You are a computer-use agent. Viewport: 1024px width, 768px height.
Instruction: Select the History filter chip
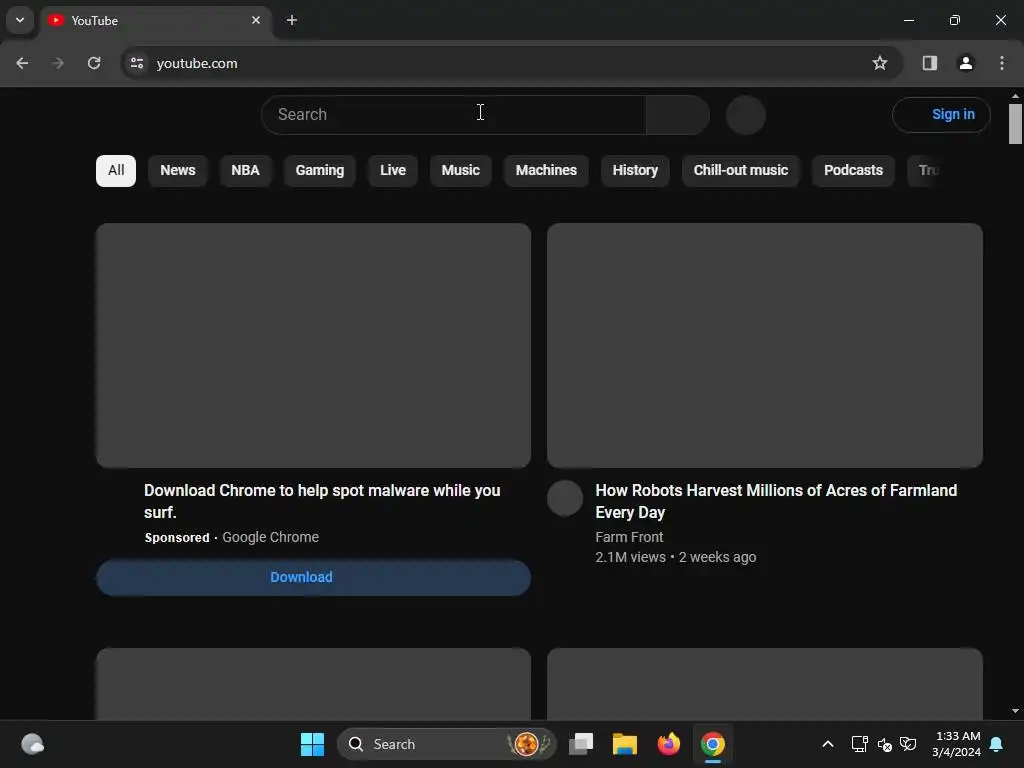pyautogui.click(x=635, y=170)
